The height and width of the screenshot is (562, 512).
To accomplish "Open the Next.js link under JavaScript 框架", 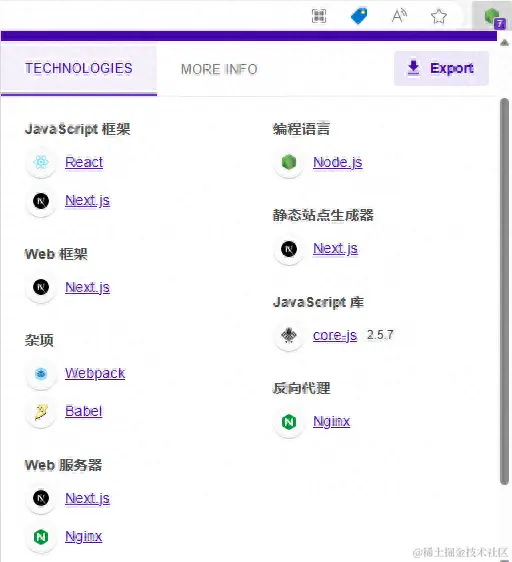I will pos(87,201).
